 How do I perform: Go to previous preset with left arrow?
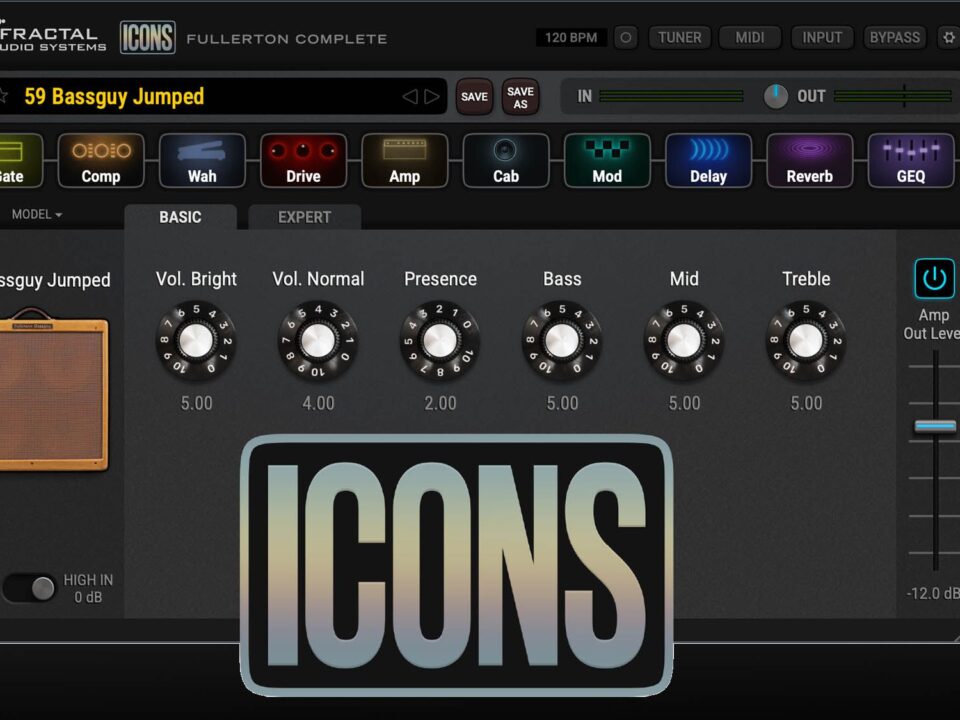[x=409, y=97]
